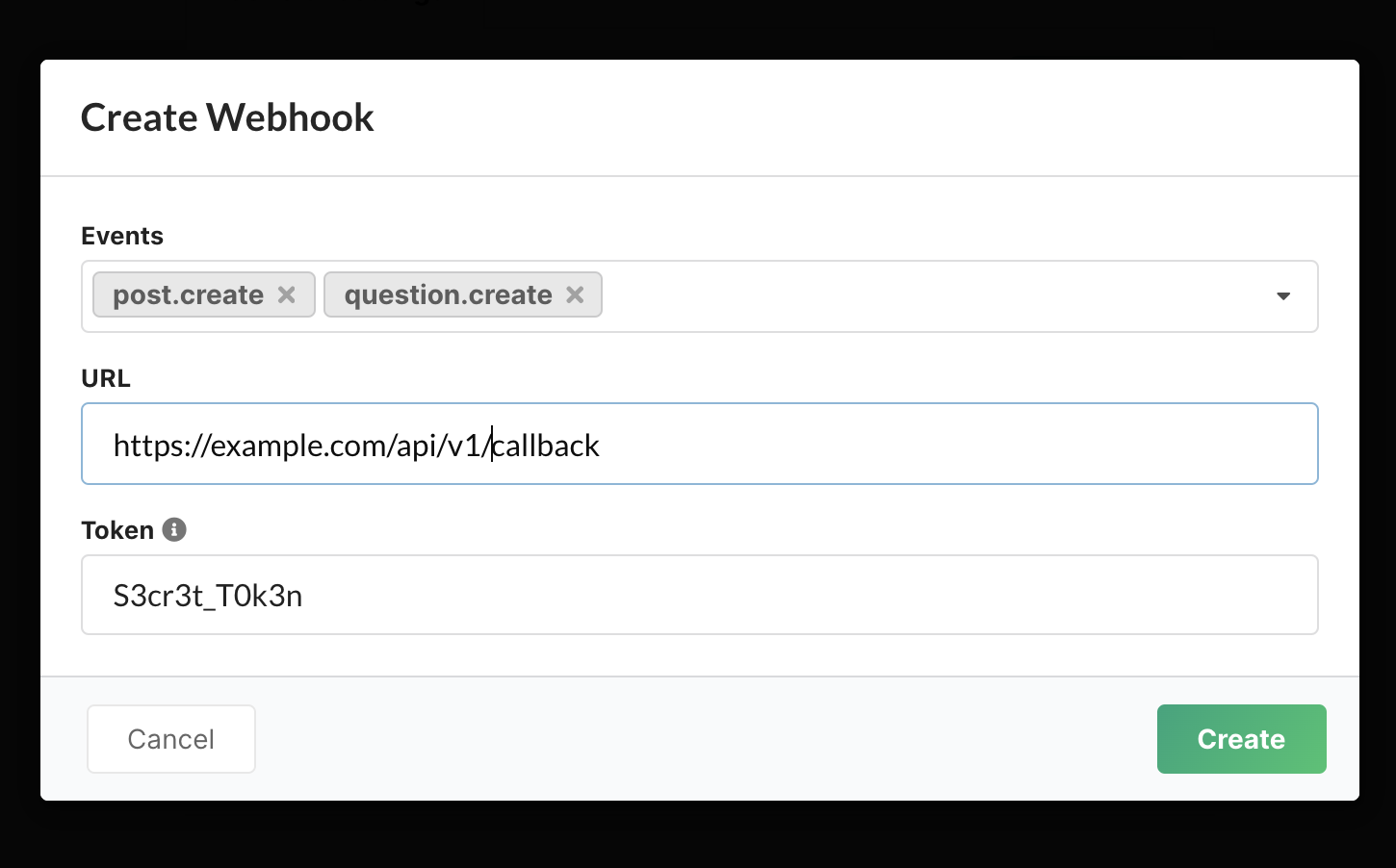Image resolution: width=1396 pixels, height=868 pixels.
Task: Click the URL field label
Action: [106, 378]
